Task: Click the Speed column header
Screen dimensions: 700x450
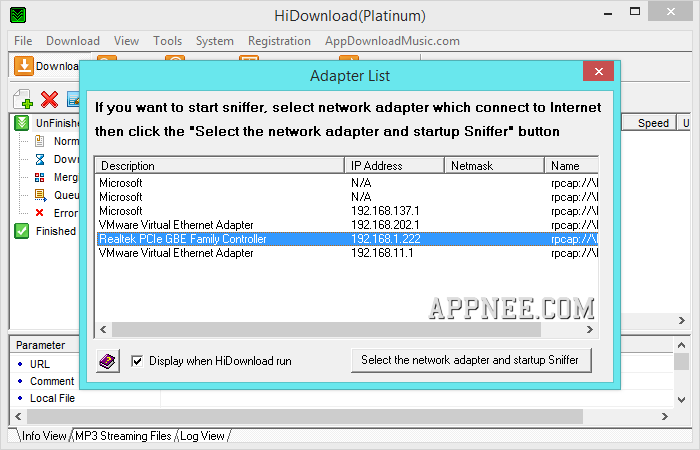Action: click(x=650, y=123)
